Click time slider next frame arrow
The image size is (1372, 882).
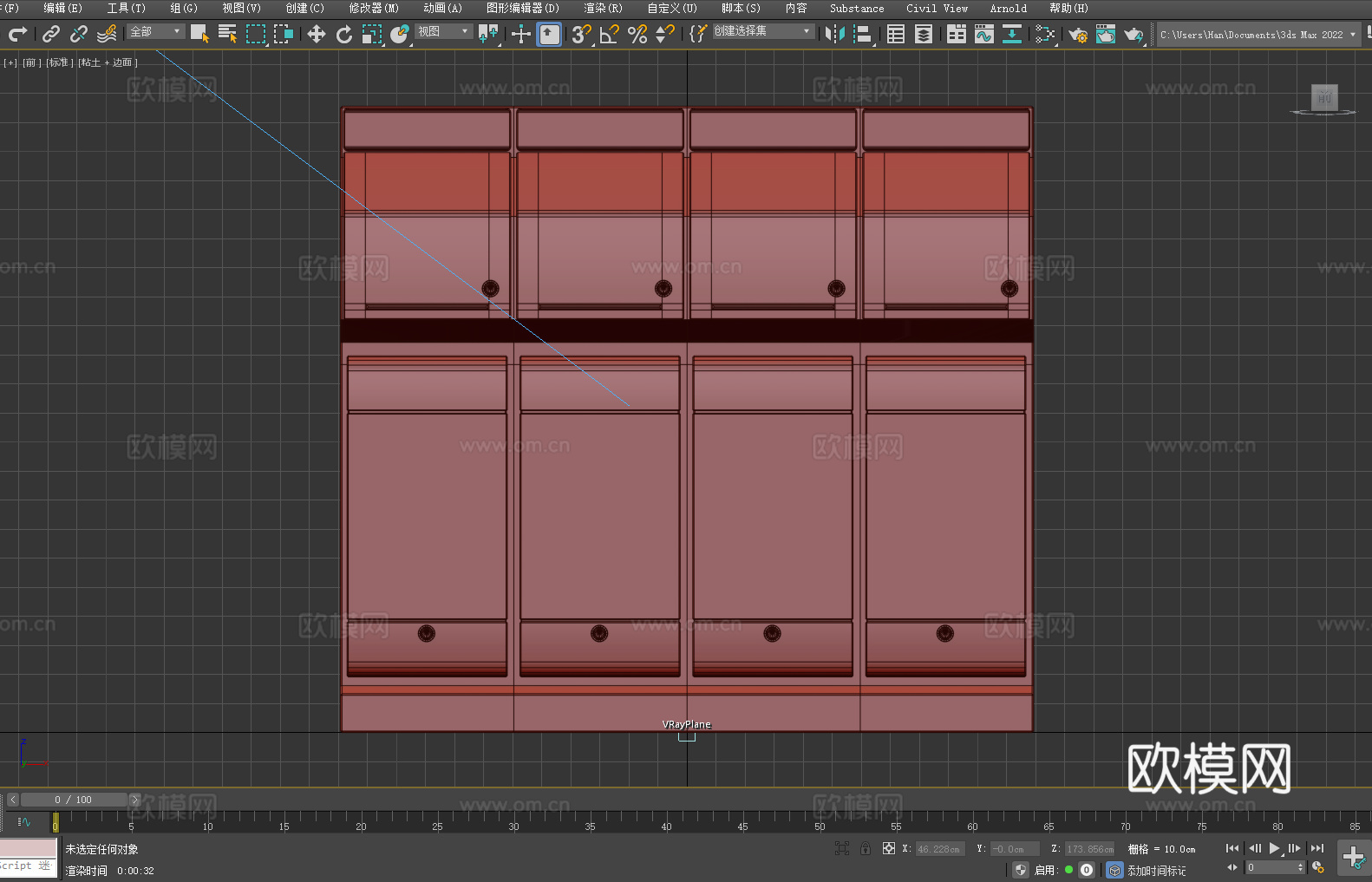point(134,800)
